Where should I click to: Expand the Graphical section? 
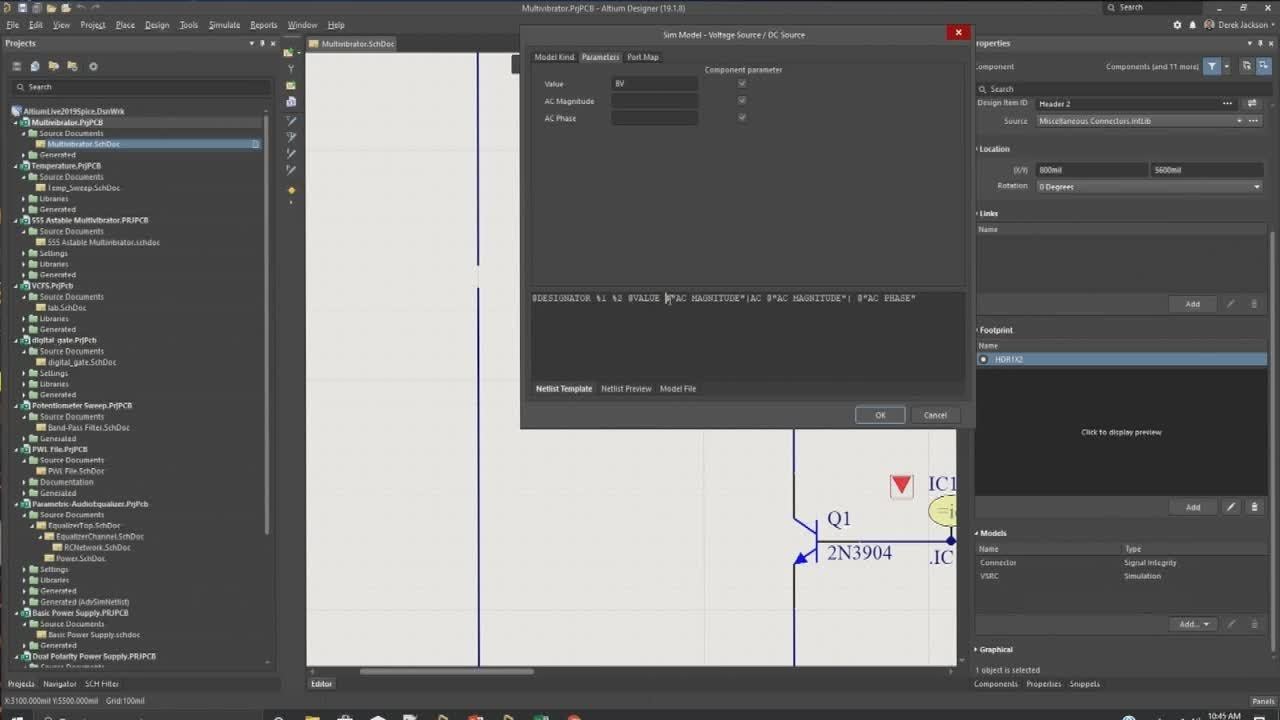[978, 649]
